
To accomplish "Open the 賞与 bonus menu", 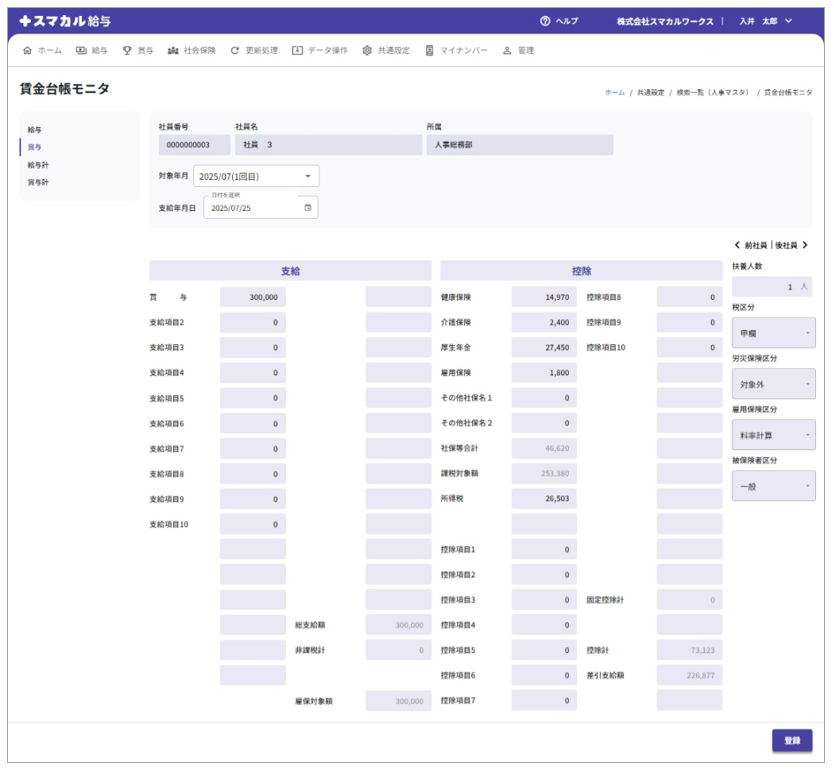I will click(x=138, y=50).
